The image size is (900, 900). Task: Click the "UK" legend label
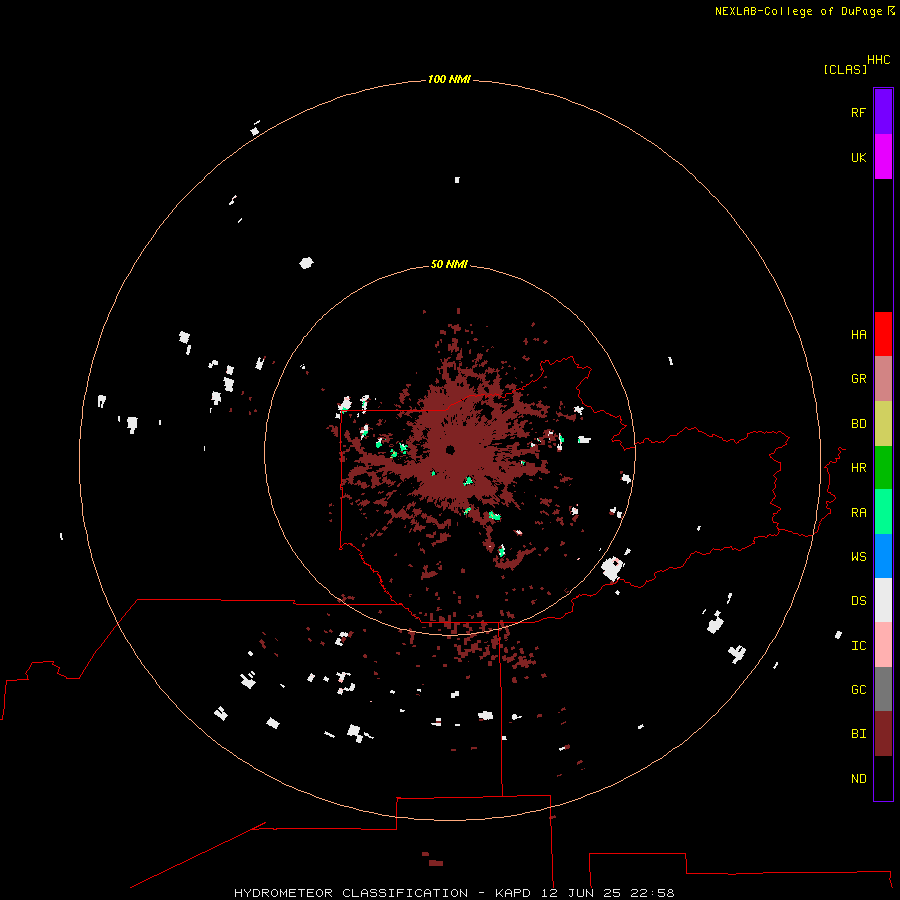(858, 157)
